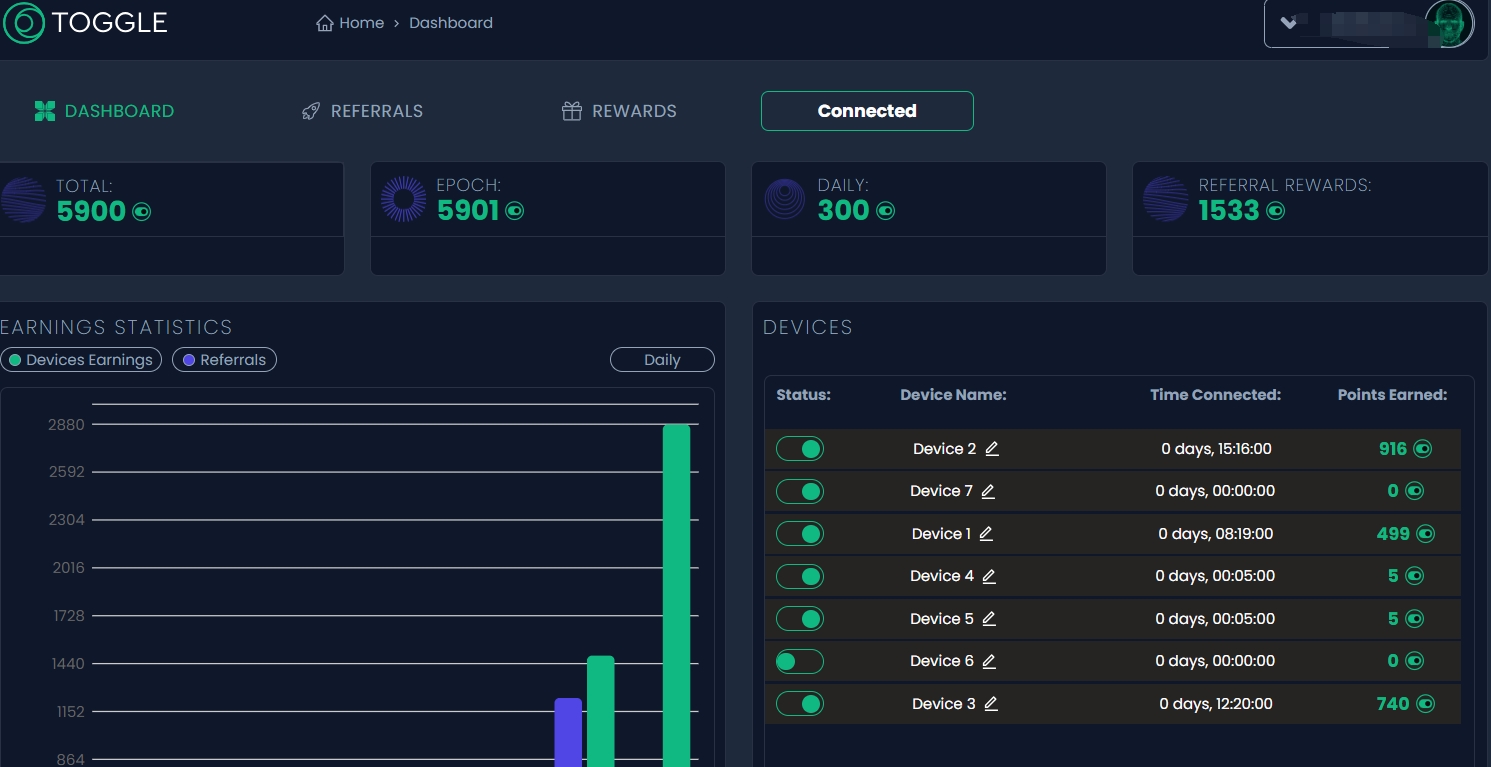
Task: Click the 0 days, 08:19:00 time value
Action: point(1216,534)
